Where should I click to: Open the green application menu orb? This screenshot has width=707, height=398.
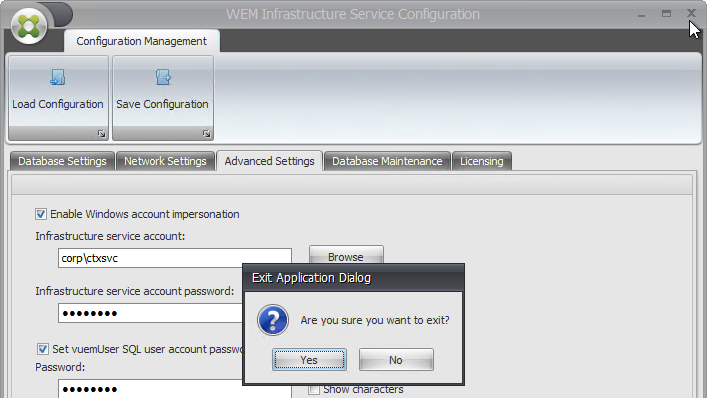29,26
